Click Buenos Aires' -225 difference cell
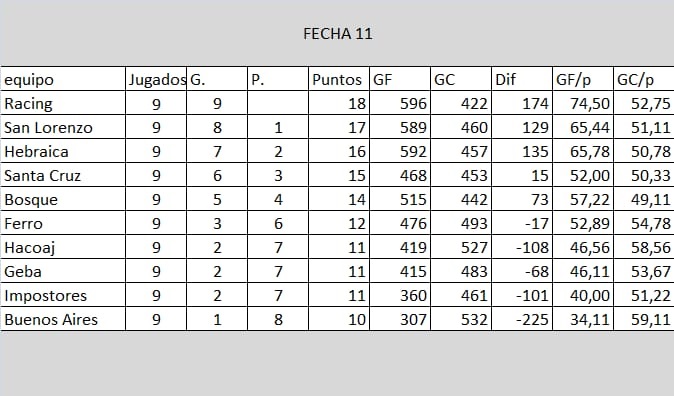674x396 pixels. [x=522, y=319]
